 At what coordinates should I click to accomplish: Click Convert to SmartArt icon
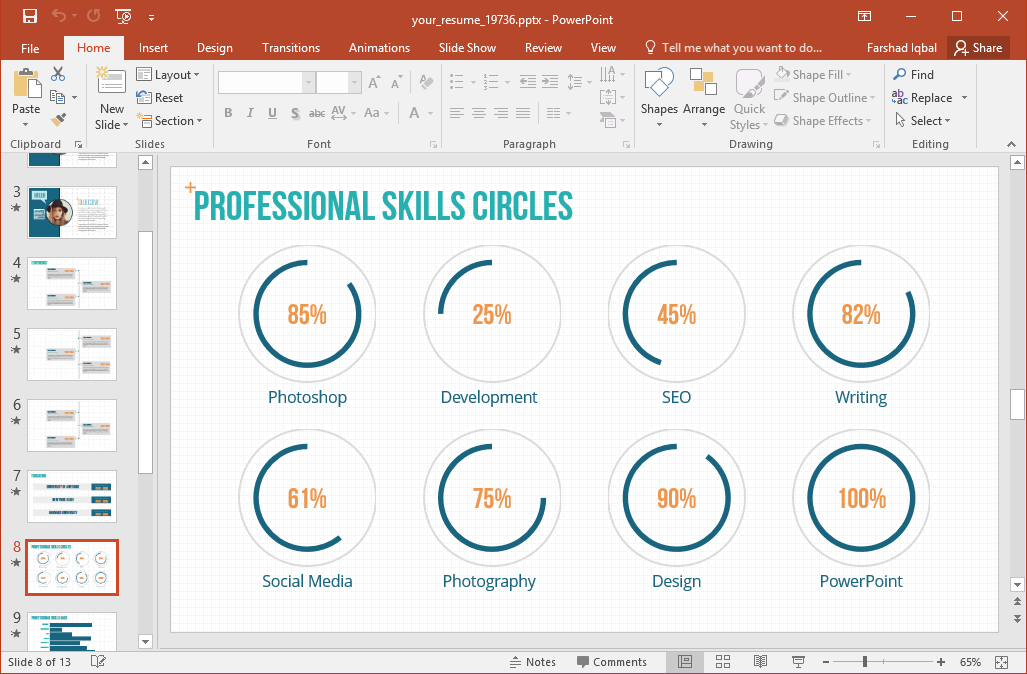pos(608,120)
